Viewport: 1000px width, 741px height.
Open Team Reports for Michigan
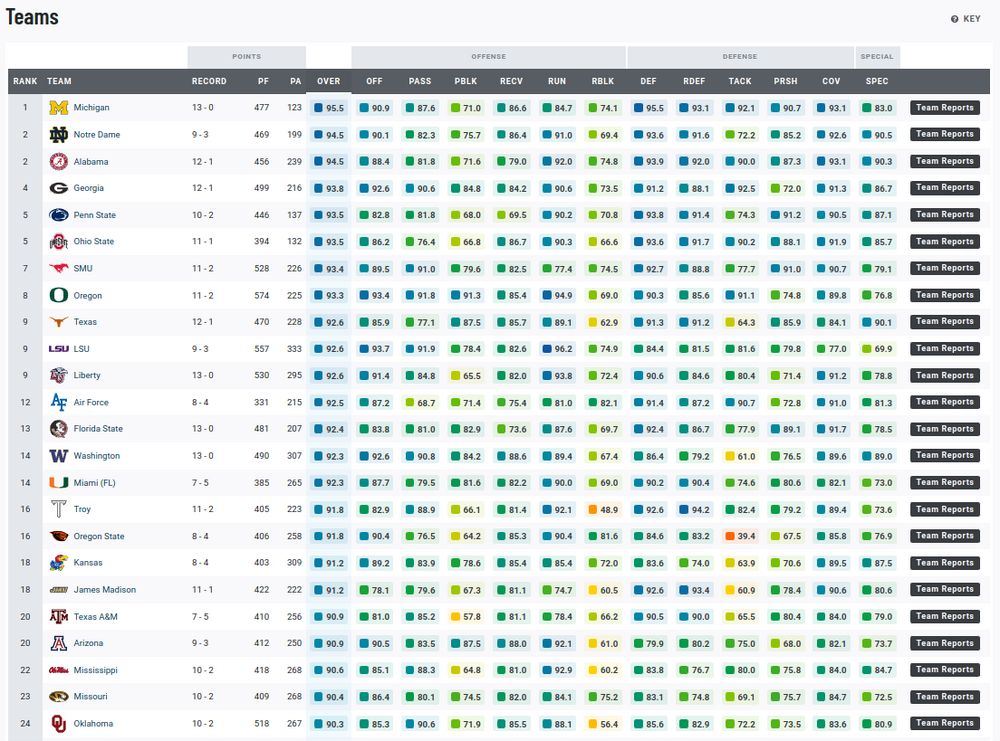(944, 108)
